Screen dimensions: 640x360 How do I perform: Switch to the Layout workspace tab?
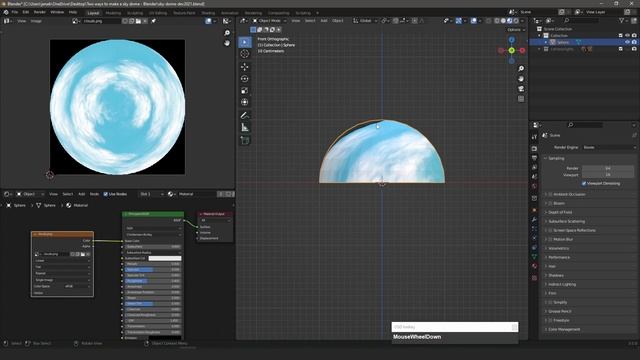tap(93, 13)
